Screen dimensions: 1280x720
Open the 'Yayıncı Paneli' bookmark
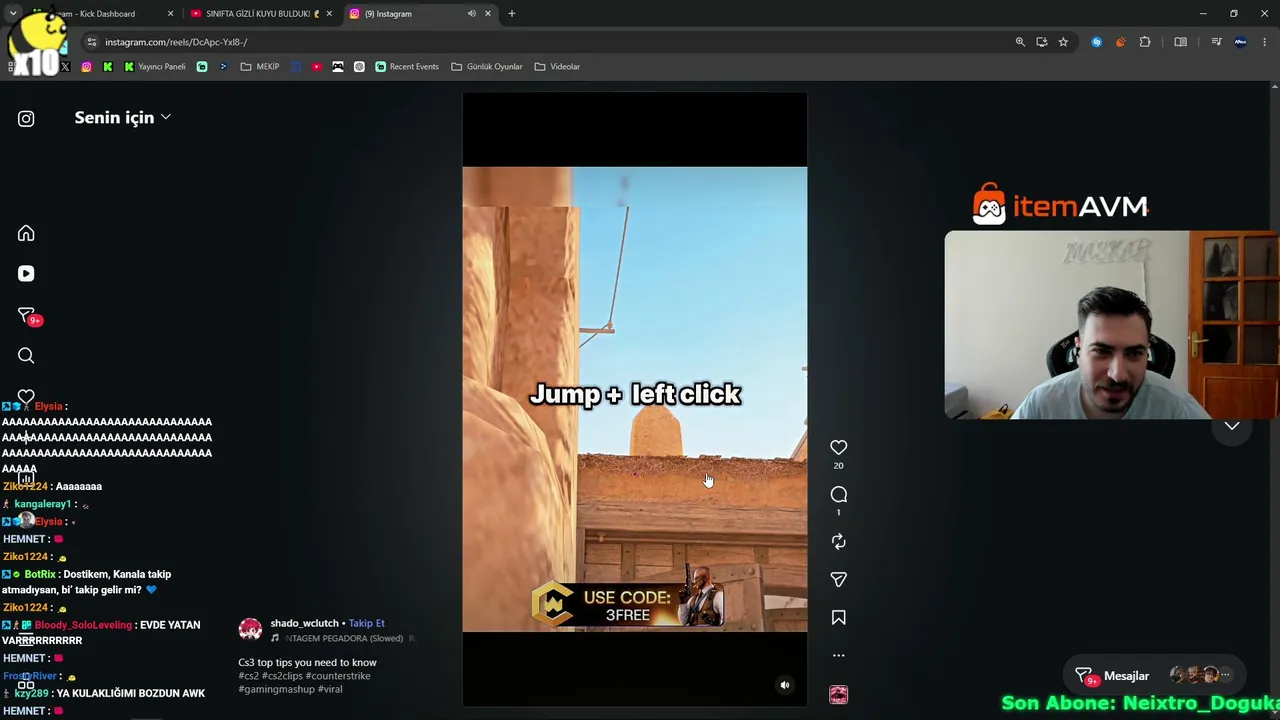tap(154, 67)
